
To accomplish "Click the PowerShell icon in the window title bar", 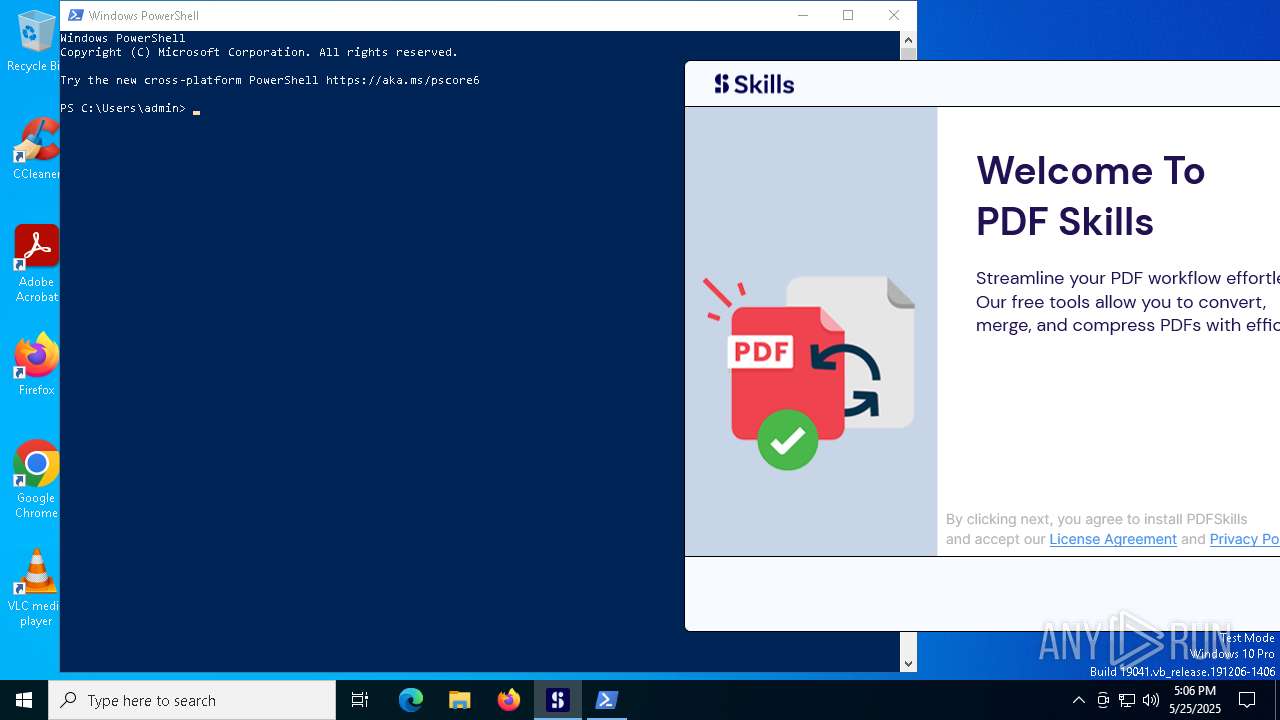I will [75, 15].
